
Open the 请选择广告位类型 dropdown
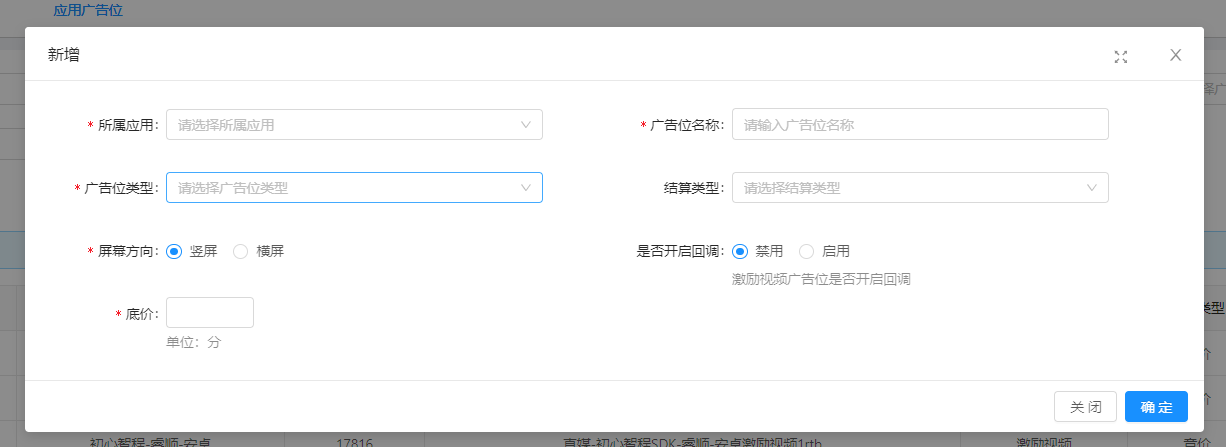pyautogui.click(x=340, y=188)
